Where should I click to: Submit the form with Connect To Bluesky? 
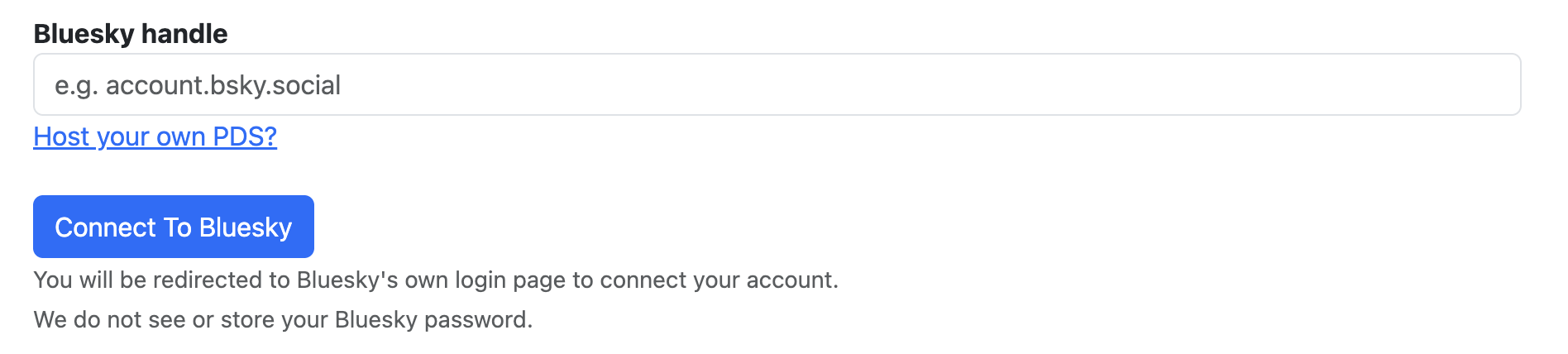pyautogui.click(x=173, y=227)
